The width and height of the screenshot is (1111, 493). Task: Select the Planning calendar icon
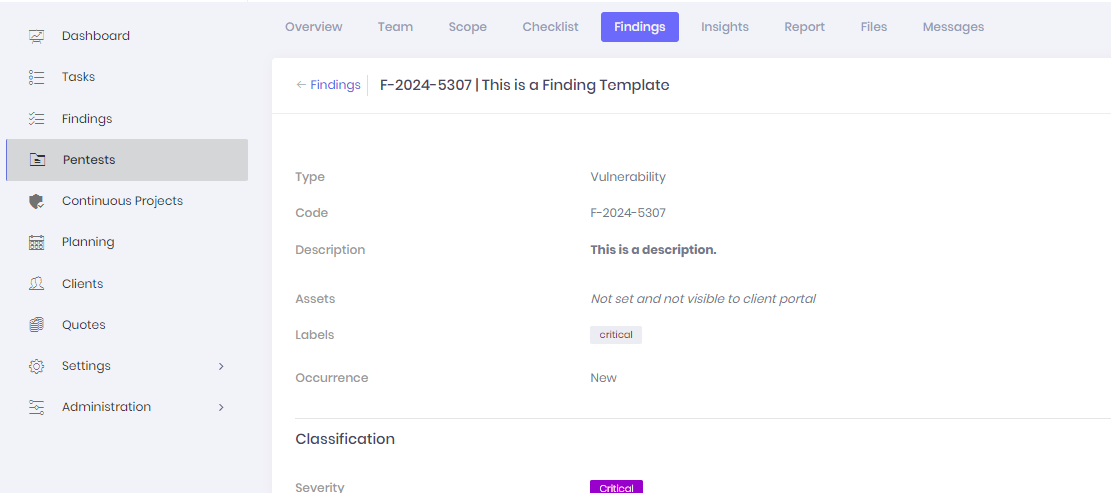click(x=37, y=242)
